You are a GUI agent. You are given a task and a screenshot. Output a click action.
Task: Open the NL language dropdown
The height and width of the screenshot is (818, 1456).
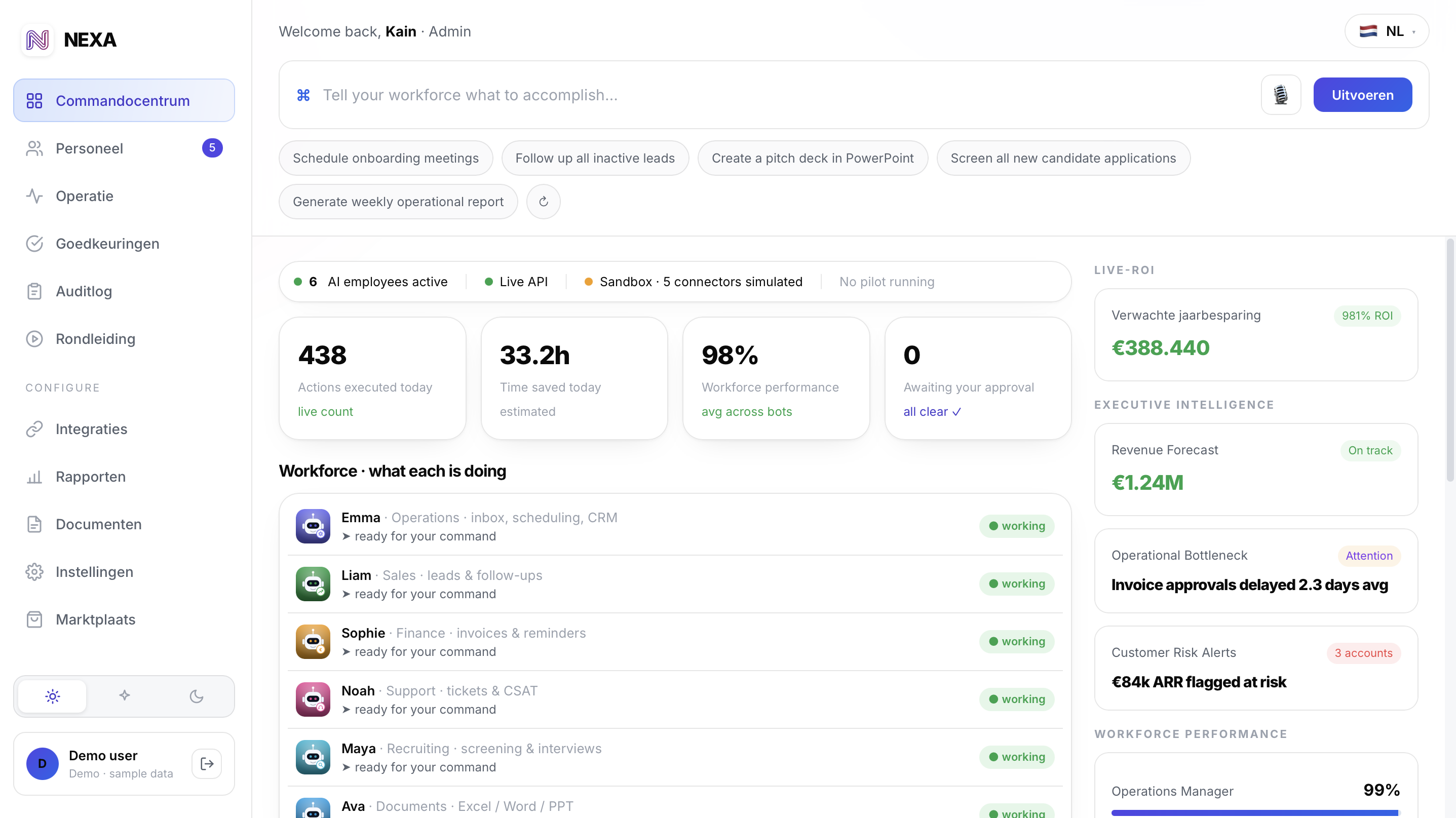tap(1387, 31)
